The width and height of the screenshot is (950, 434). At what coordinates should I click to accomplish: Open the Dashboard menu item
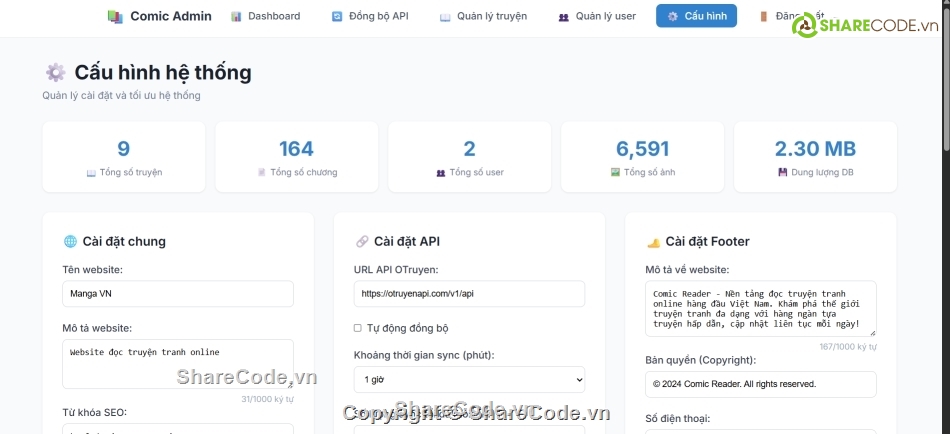[x=265, y=16]
